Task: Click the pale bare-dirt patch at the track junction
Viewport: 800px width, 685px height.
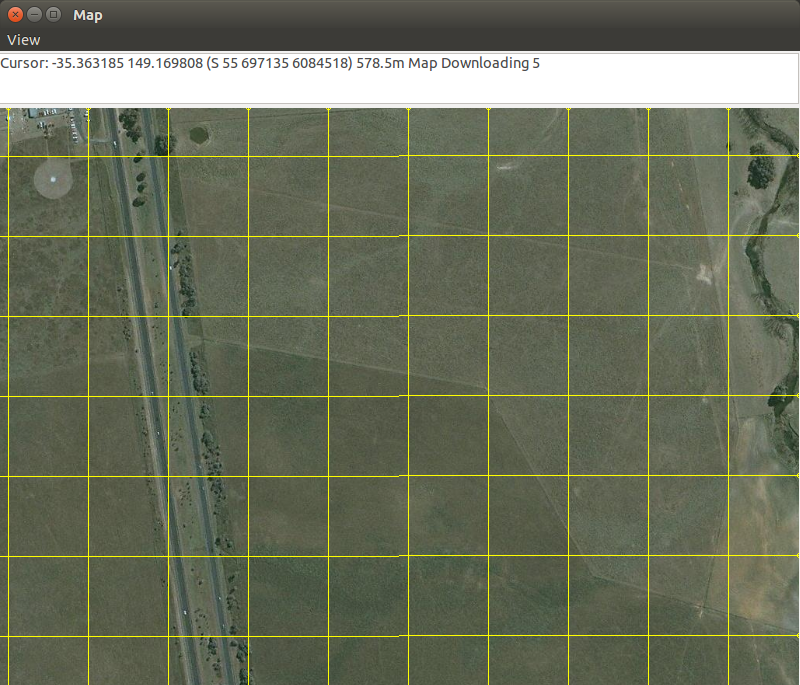Action: pyautogui.click(x=703, y=271)
